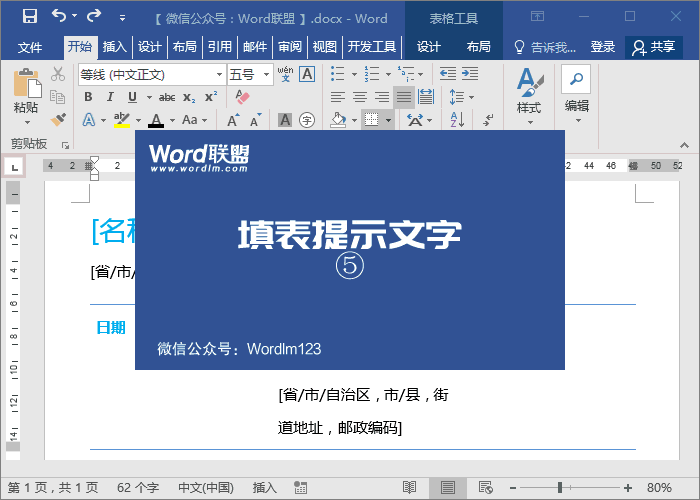Open the 邮件 ribbon tab
The height and width of the screenshot is (500, 700).
(255, 47)
